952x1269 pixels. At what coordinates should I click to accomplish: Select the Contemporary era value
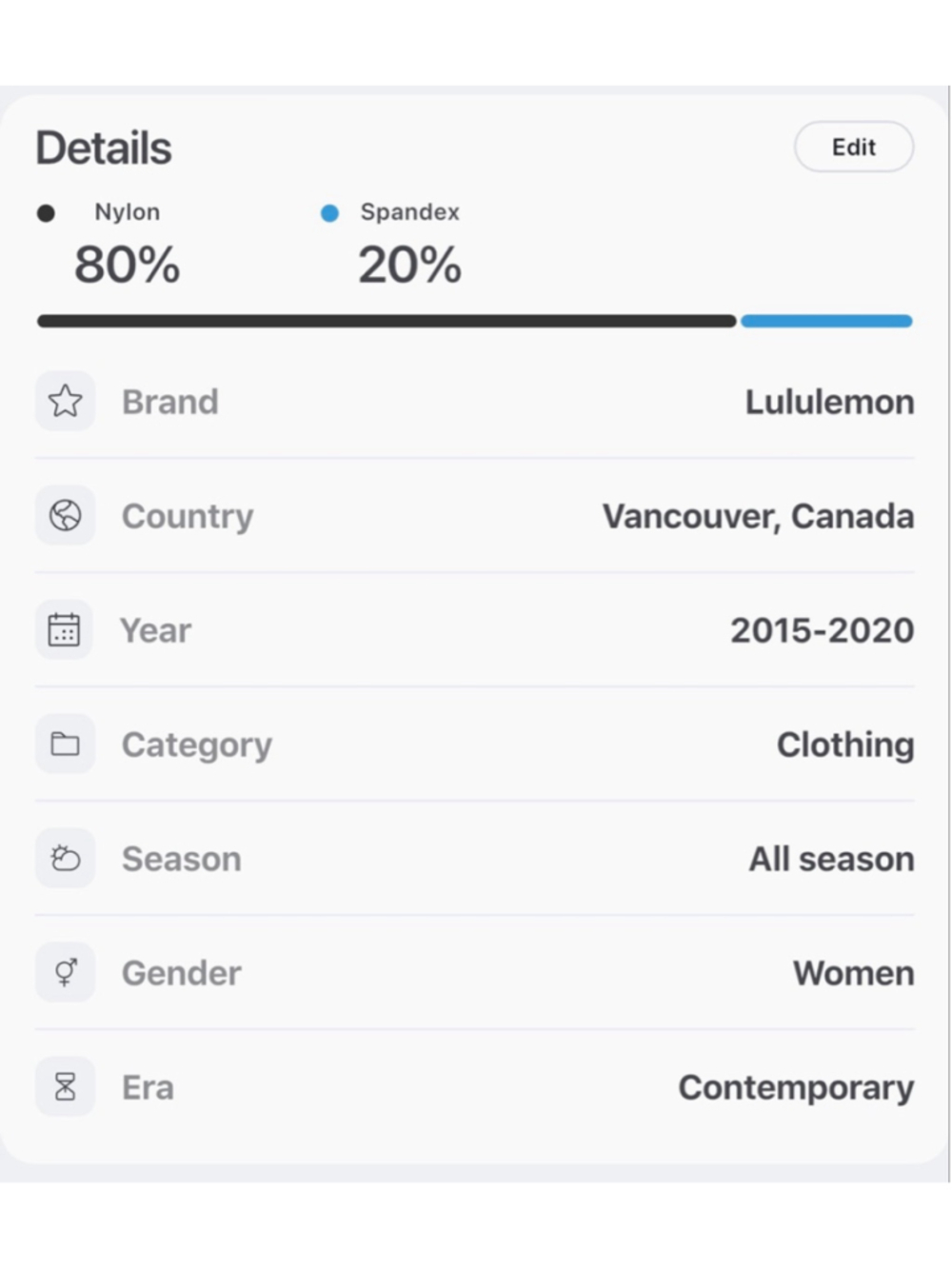coord(796,1087)
